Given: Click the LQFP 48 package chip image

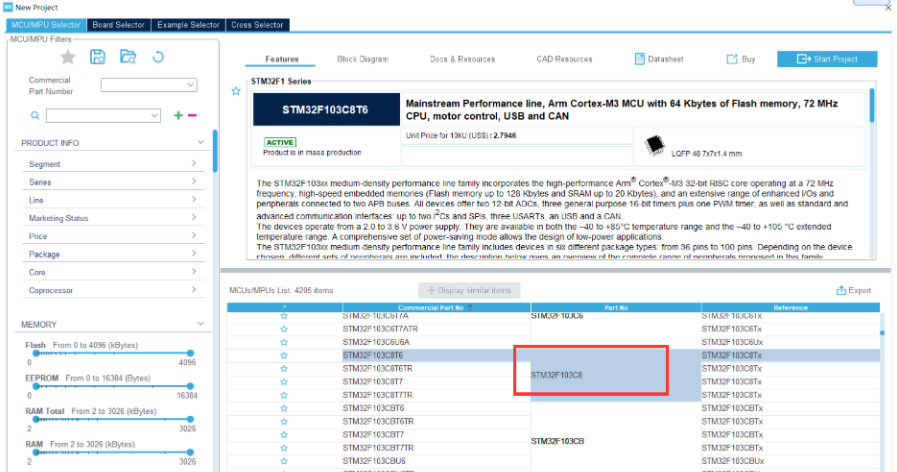Looking at the screenshot, I should click(654, 145).
